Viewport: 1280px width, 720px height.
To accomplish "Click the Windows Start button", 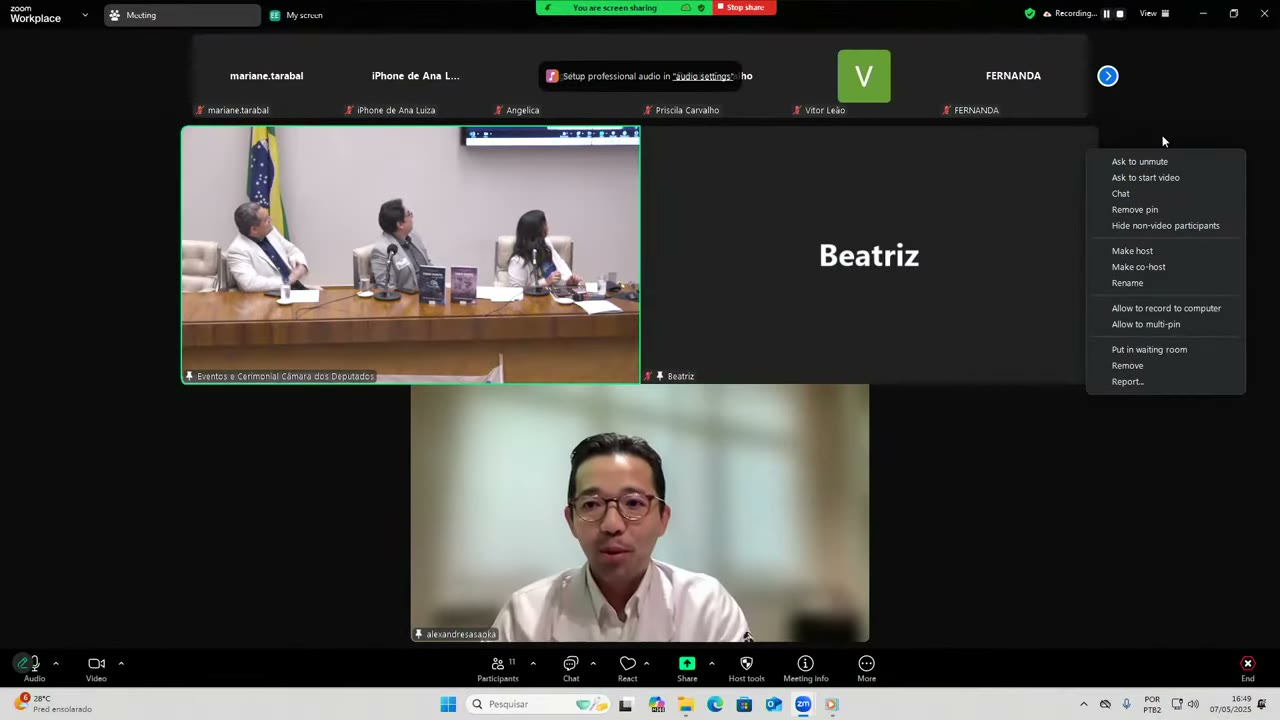I will 448,704.
